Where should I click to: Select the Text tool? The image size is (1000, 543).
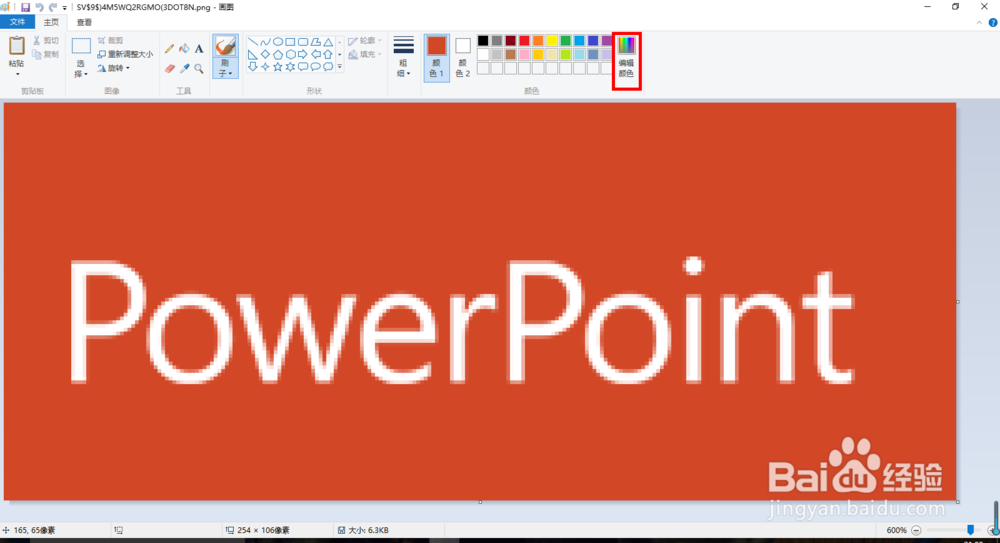[x=199, y=48]
